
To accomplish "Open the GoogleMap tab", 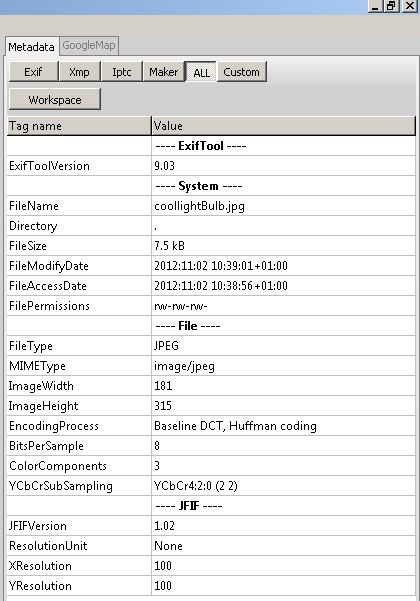I will (89, 46).
